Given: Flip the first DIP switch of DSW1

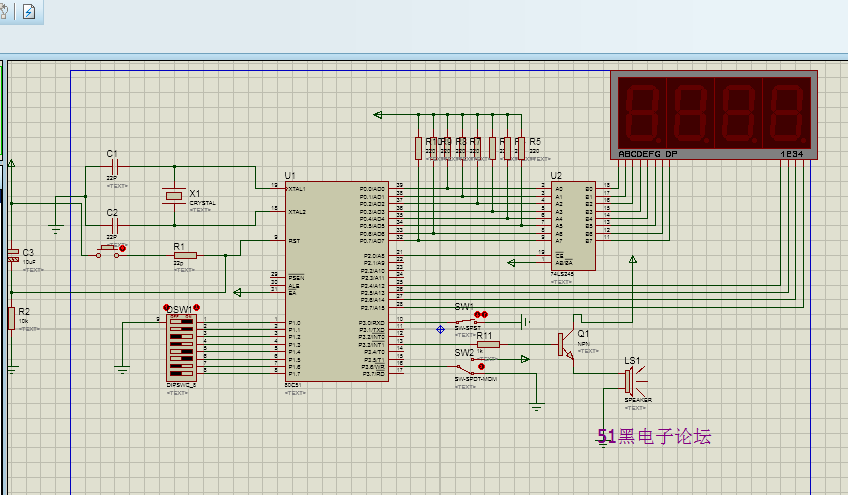Looking at the screenshot, I should (180, 322).
